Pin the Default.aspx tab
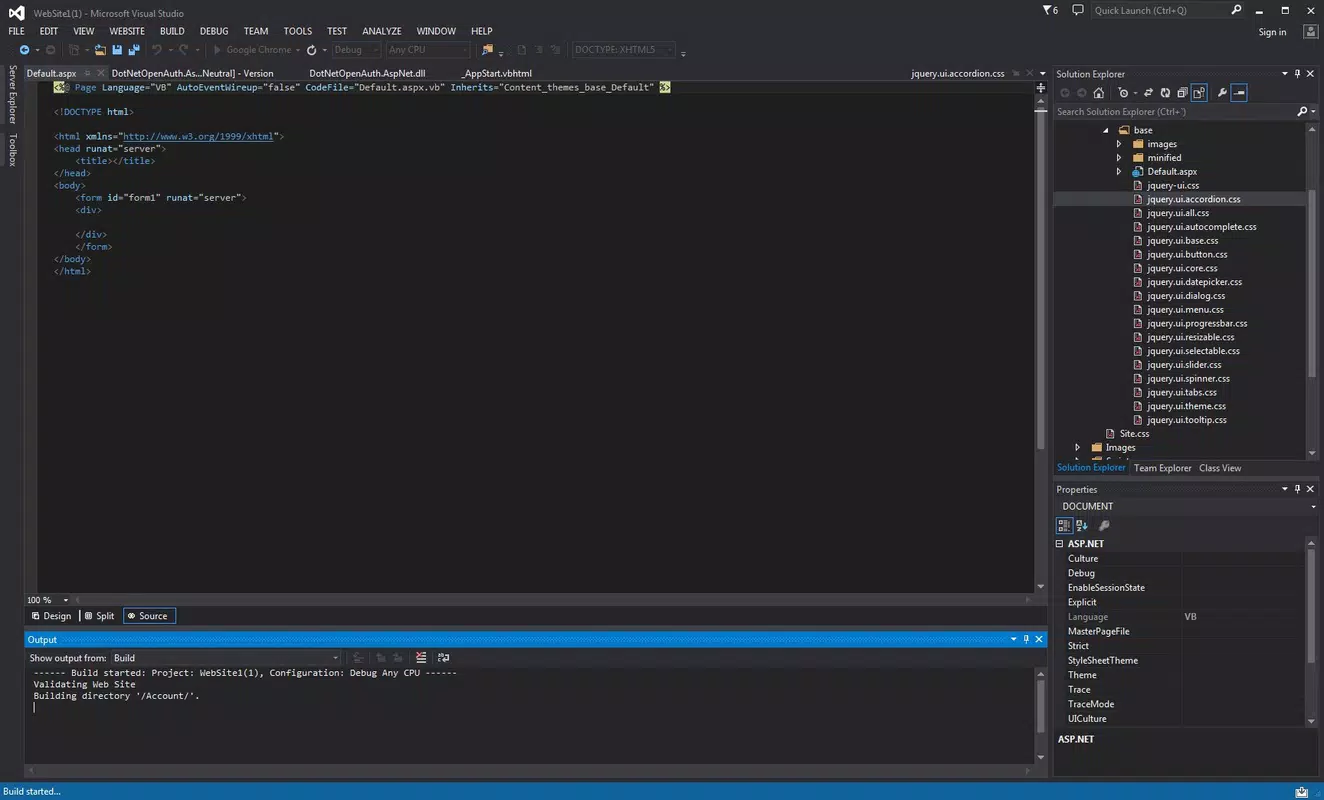1324x800 pixels. click(x=87, y=74)
